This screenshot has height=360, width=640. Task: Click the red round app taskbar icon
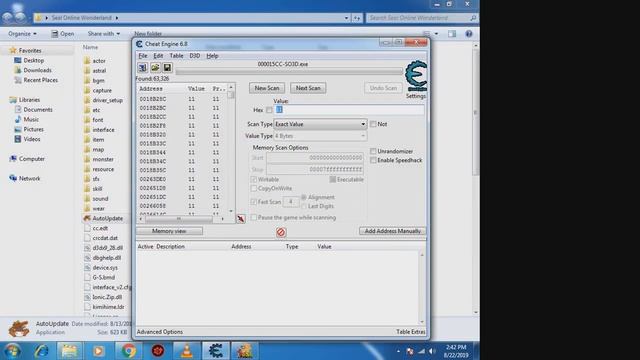click(158, 351)
